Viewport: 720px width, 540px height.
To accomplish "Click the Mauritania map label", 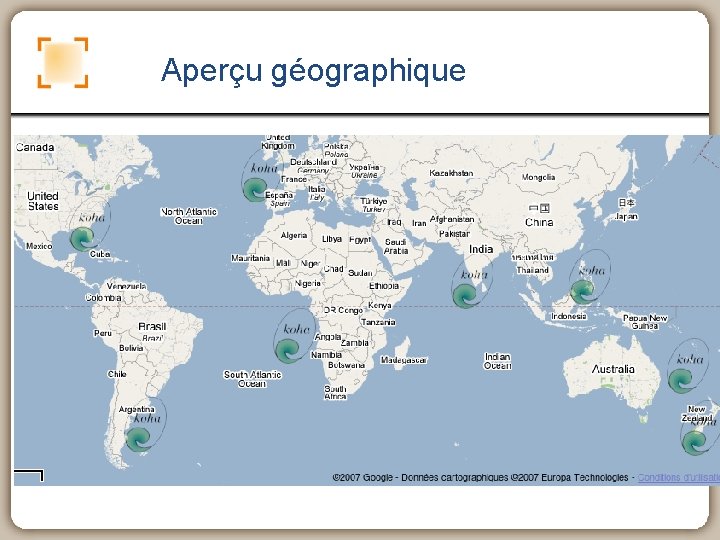I will [x=250, y=259].
